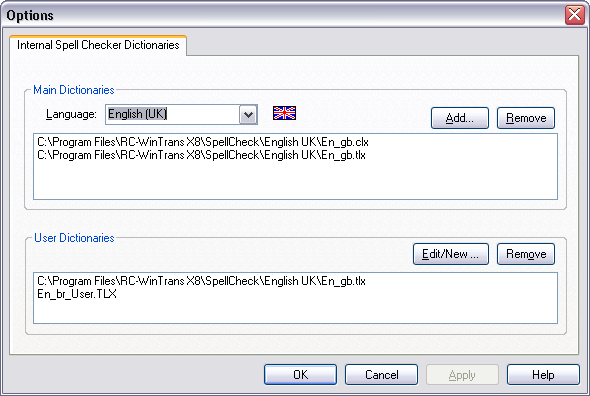Click the Language: label
590x396 pixels.
[x=71, y=114]
